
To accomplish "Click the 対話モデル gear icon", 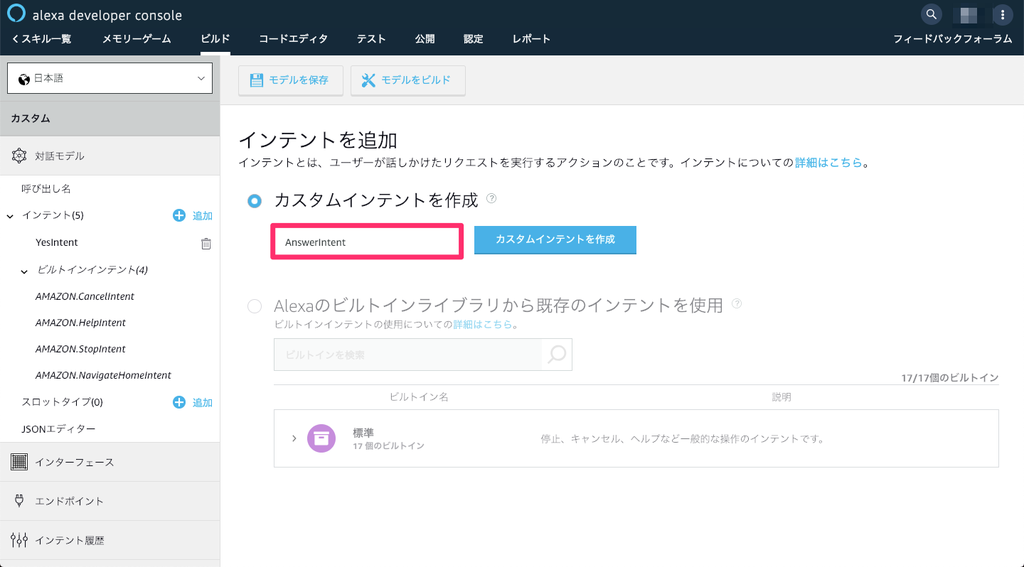I will click(19, 155).
